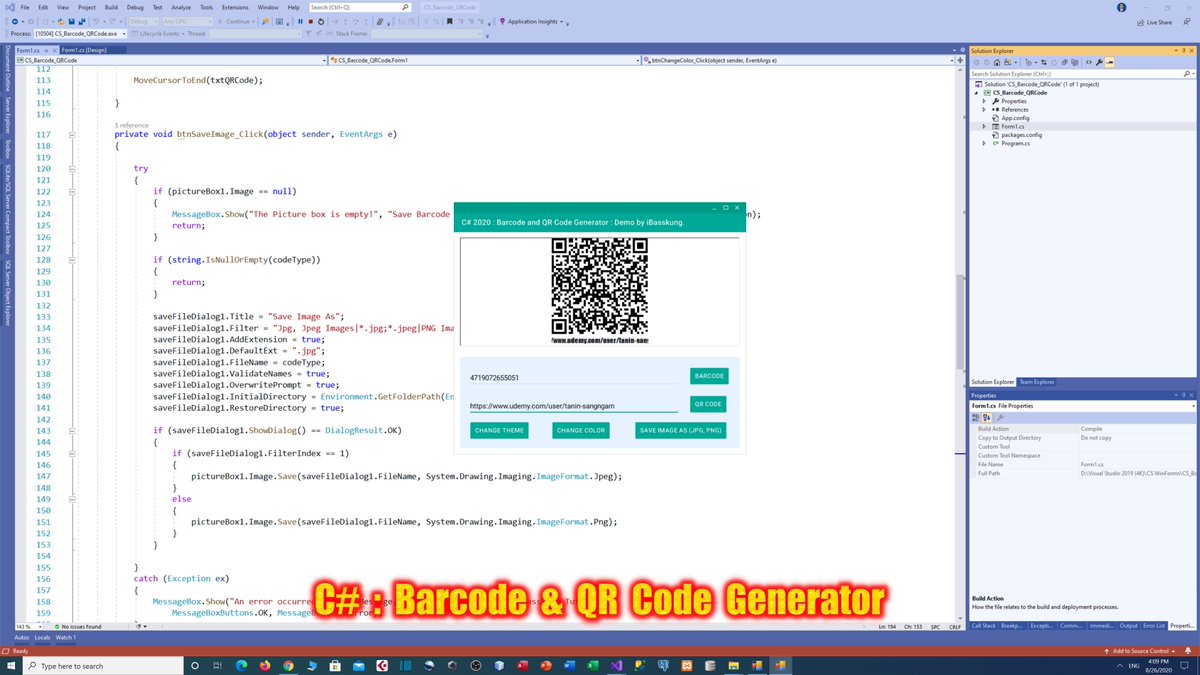Open the Error List tab at the bottom
The image size is (1200, 675).
click(x=1154, y=626)
